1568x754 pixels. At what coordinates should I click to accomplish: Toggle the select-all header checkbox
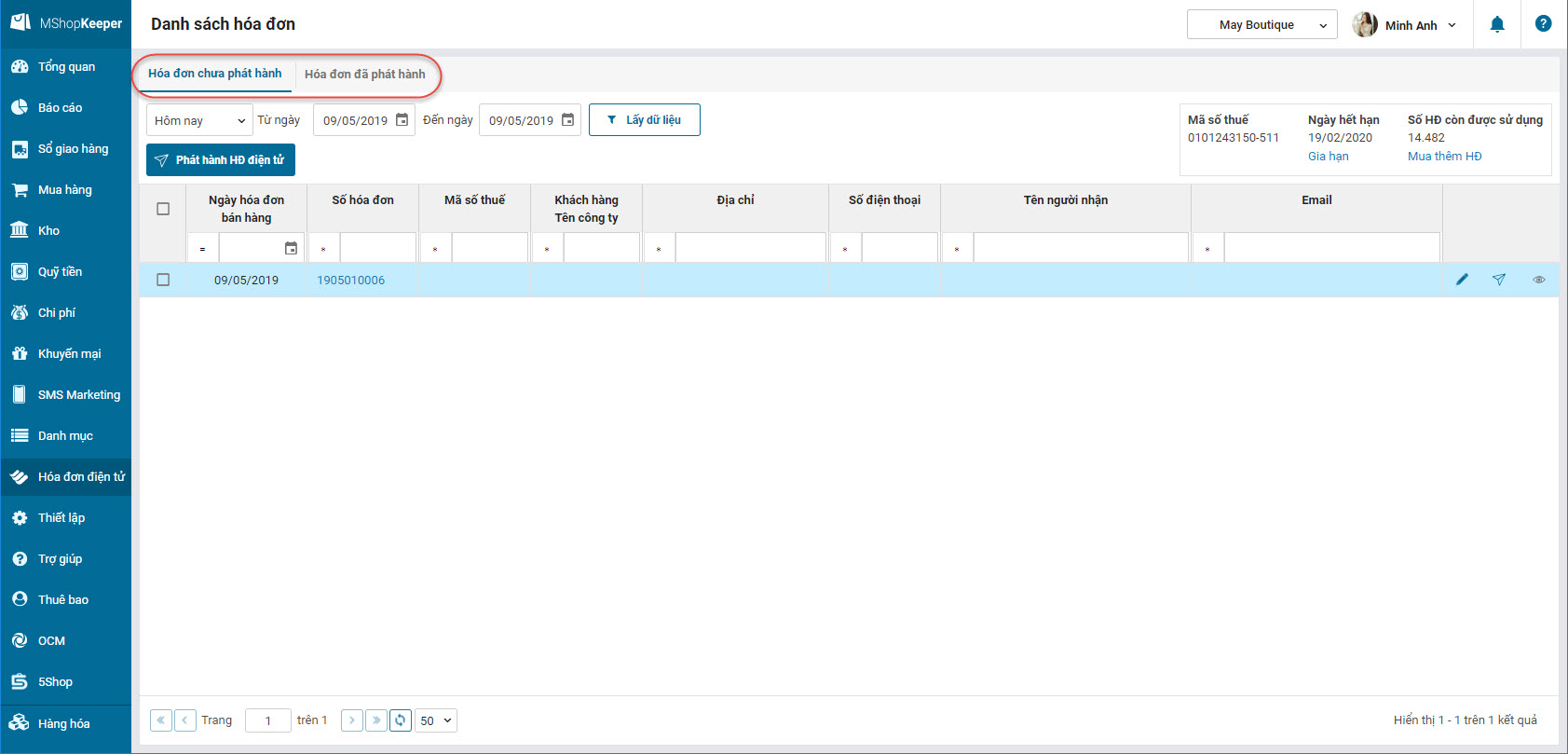point(163,209)
